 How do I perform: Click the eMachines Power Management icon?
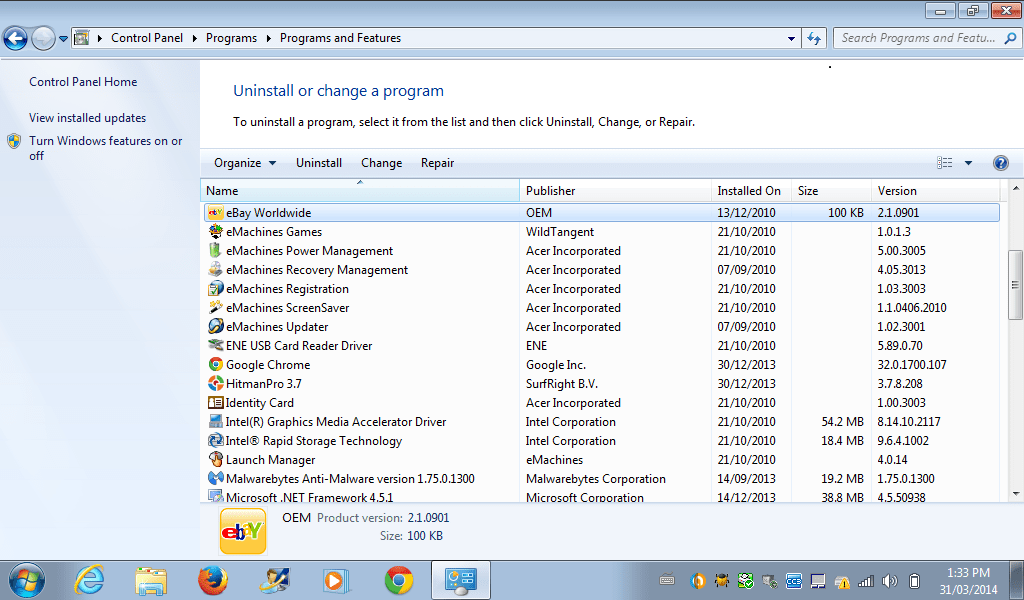pyautogui.click(x=216, y=250)
